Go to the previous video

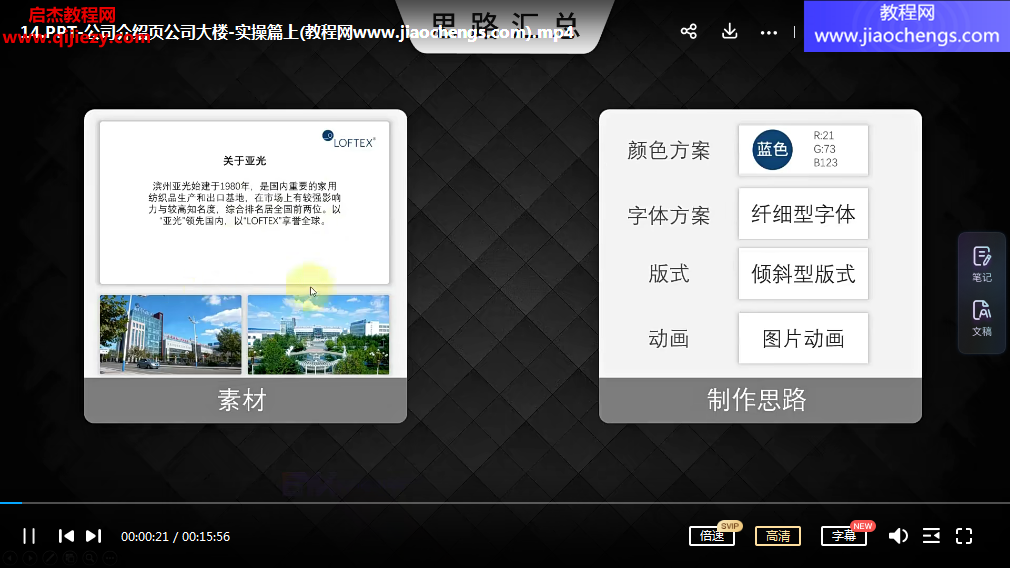click(66, 536)
